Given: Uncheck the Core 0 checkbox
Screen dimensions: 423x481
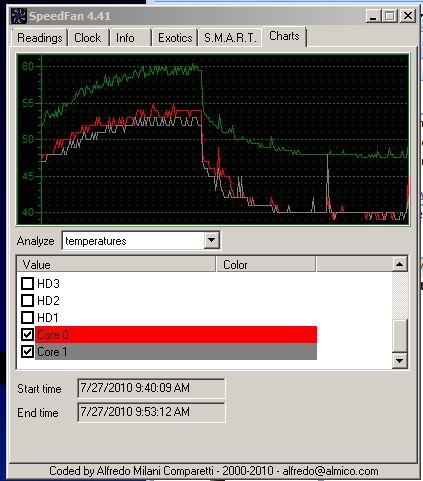Looking at the screenshot, I should (x=27, y=334).
